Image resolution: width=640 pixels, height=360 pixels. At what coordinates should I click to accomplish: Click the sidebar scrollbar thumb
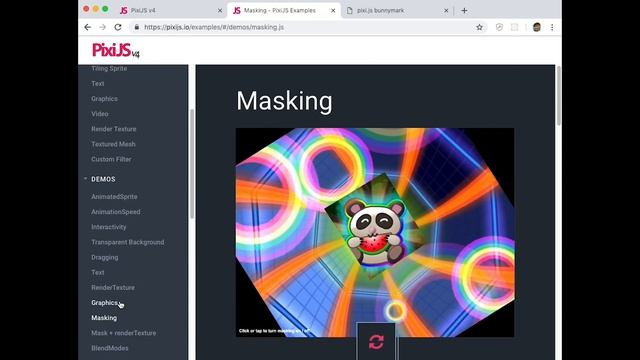point(191,163)
